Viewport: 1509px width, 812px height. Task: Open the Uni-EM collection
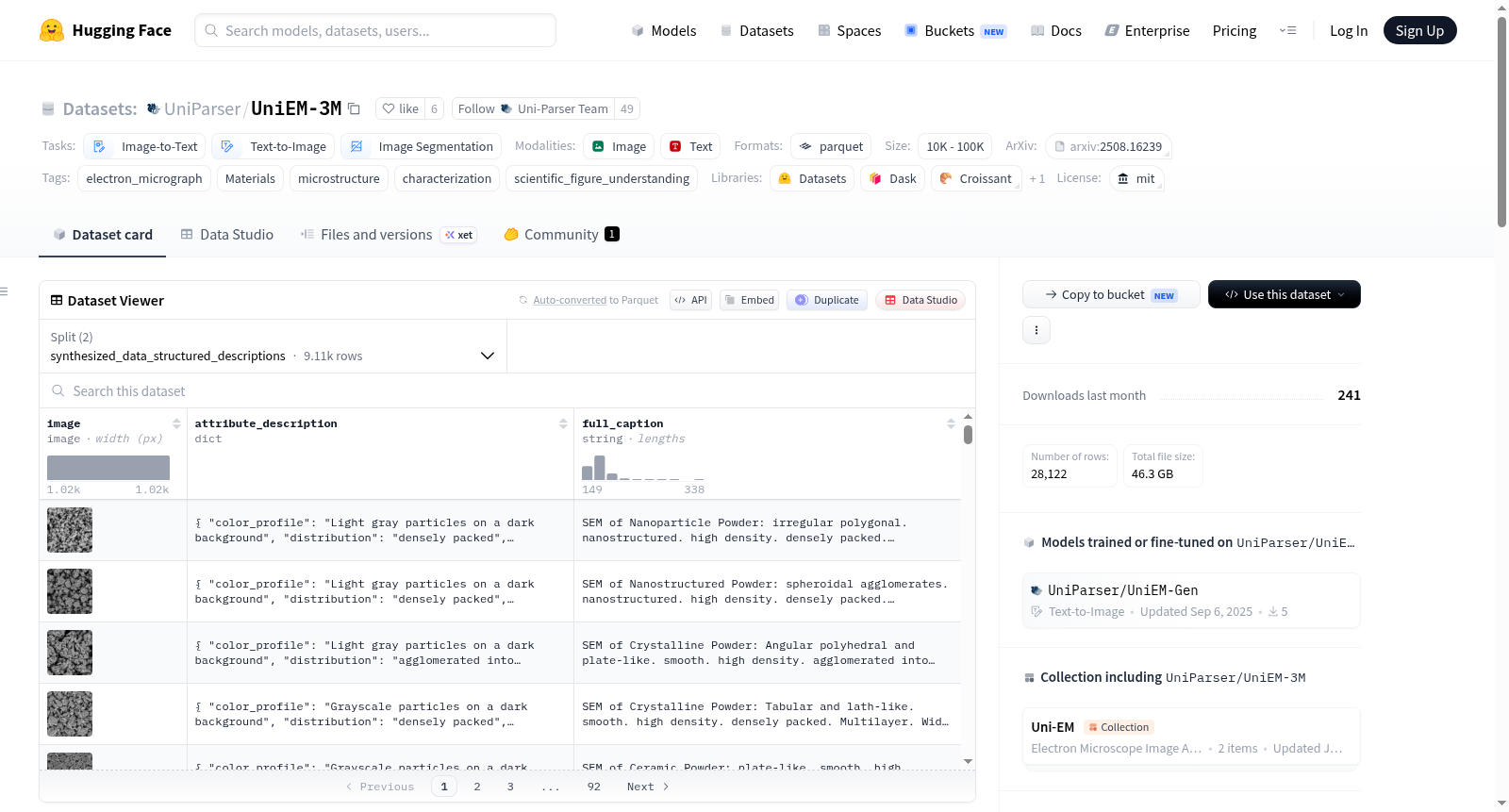click(1191, 737)
